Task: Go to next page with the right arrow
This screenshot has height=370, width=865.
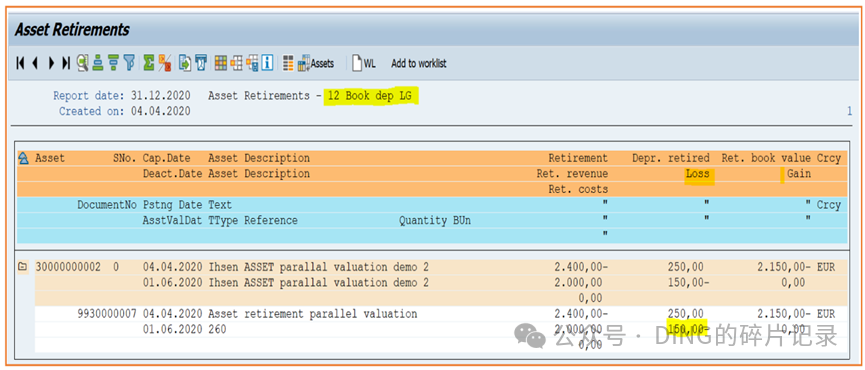Action: point(51,63)
